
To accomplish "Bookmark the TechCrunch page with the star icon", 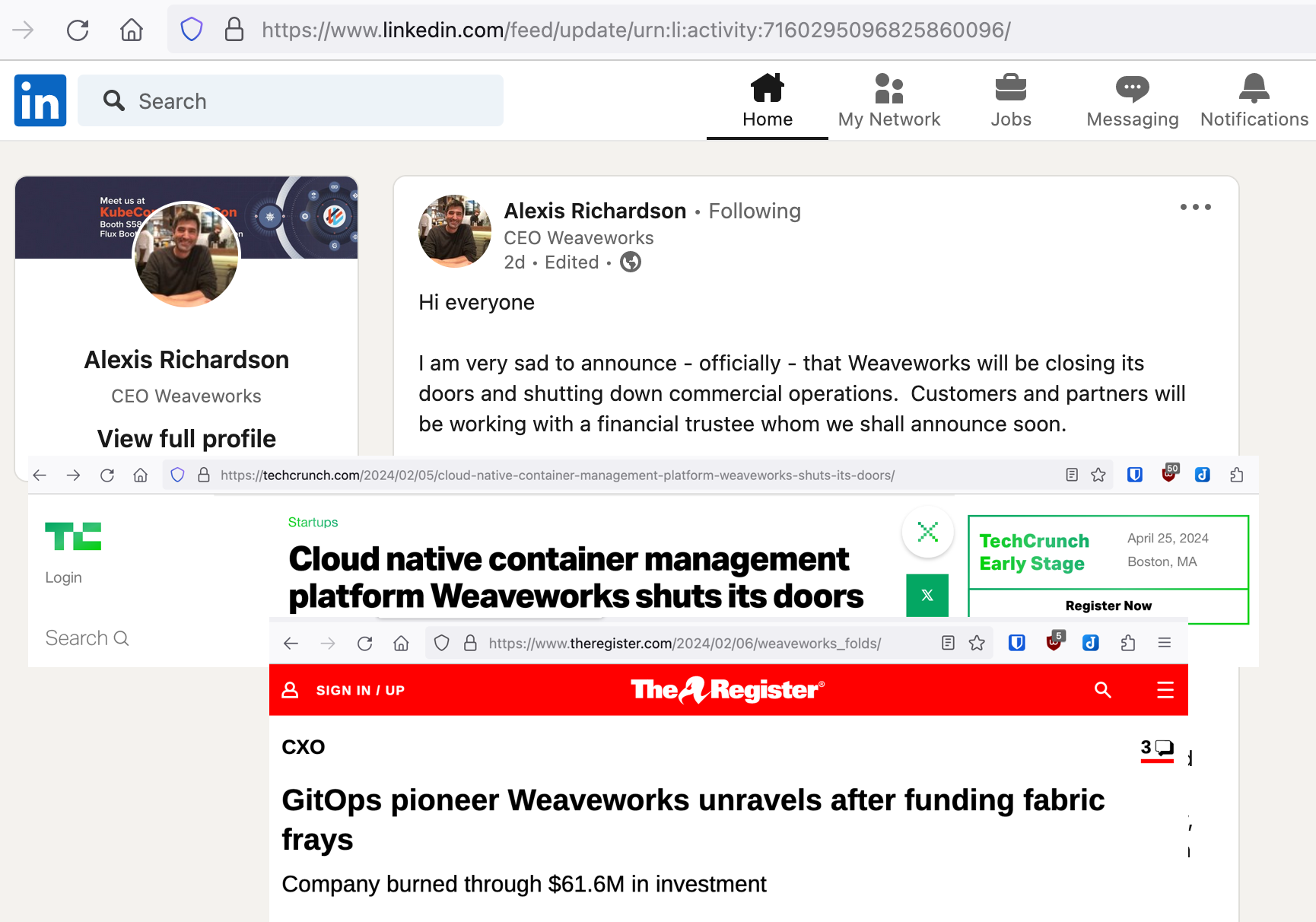I will [1098, 475].
